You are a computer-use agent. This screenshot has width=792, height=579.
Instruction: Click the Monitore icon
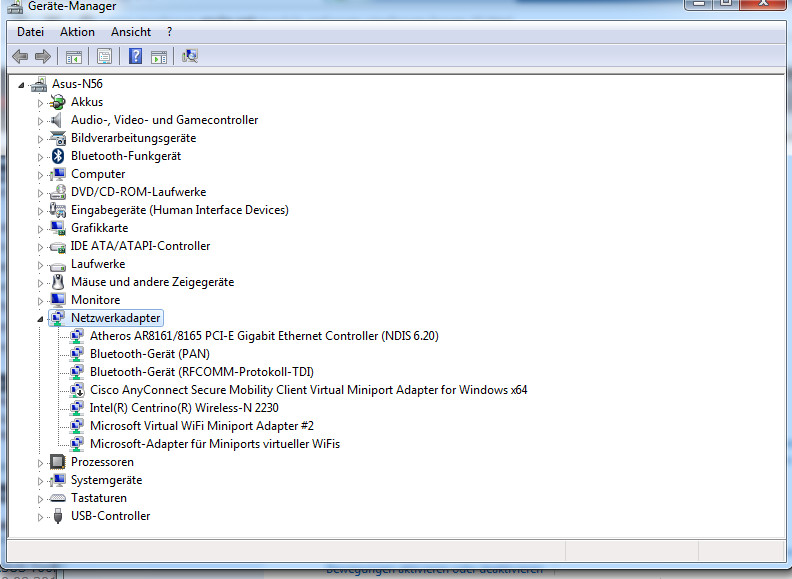(58, 300)
